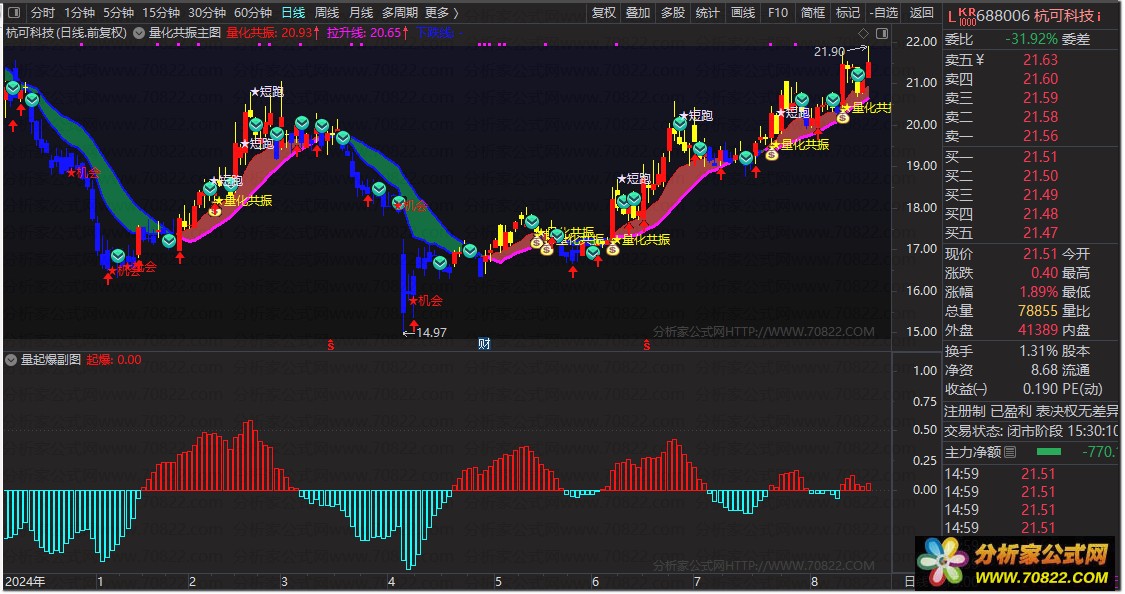The height and width of the screenshot is (594, 1125).
Task: Click the green bar next to 主力净额
Action: [x=1049, y=451]
